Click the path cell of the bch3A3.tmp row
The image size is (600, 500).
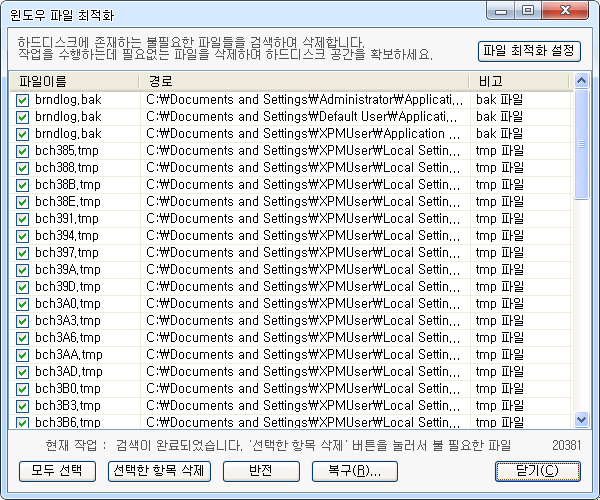[x=303, y=321]
